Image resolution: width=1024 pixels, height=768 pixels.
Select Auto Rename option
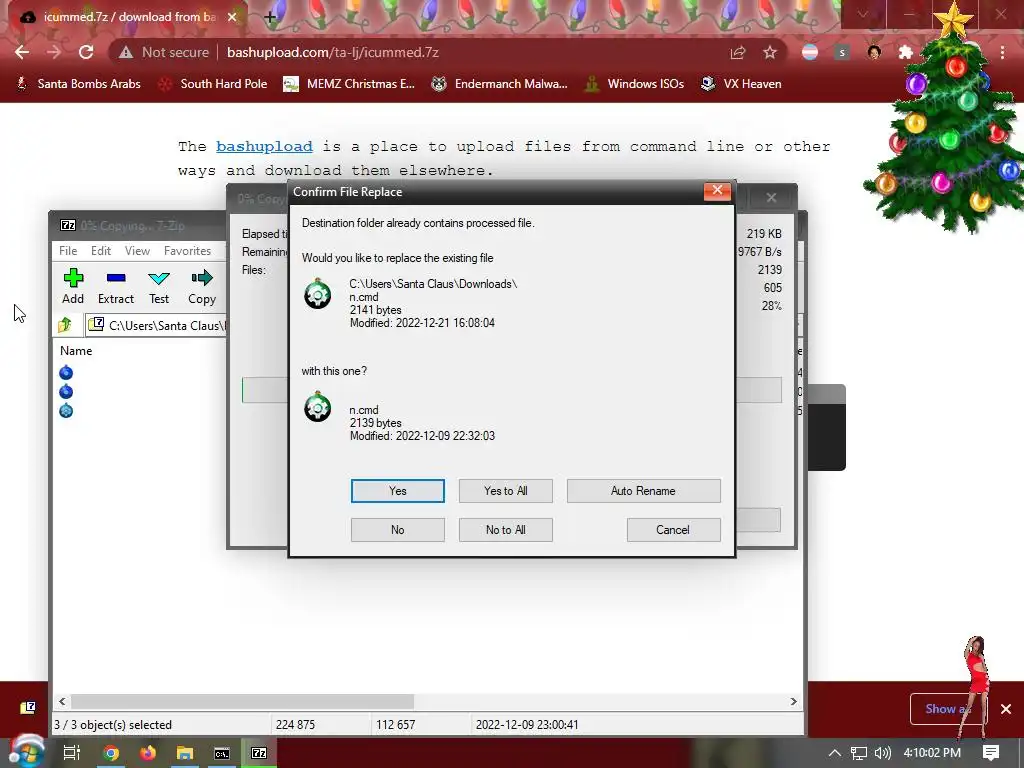coord(643,491)
